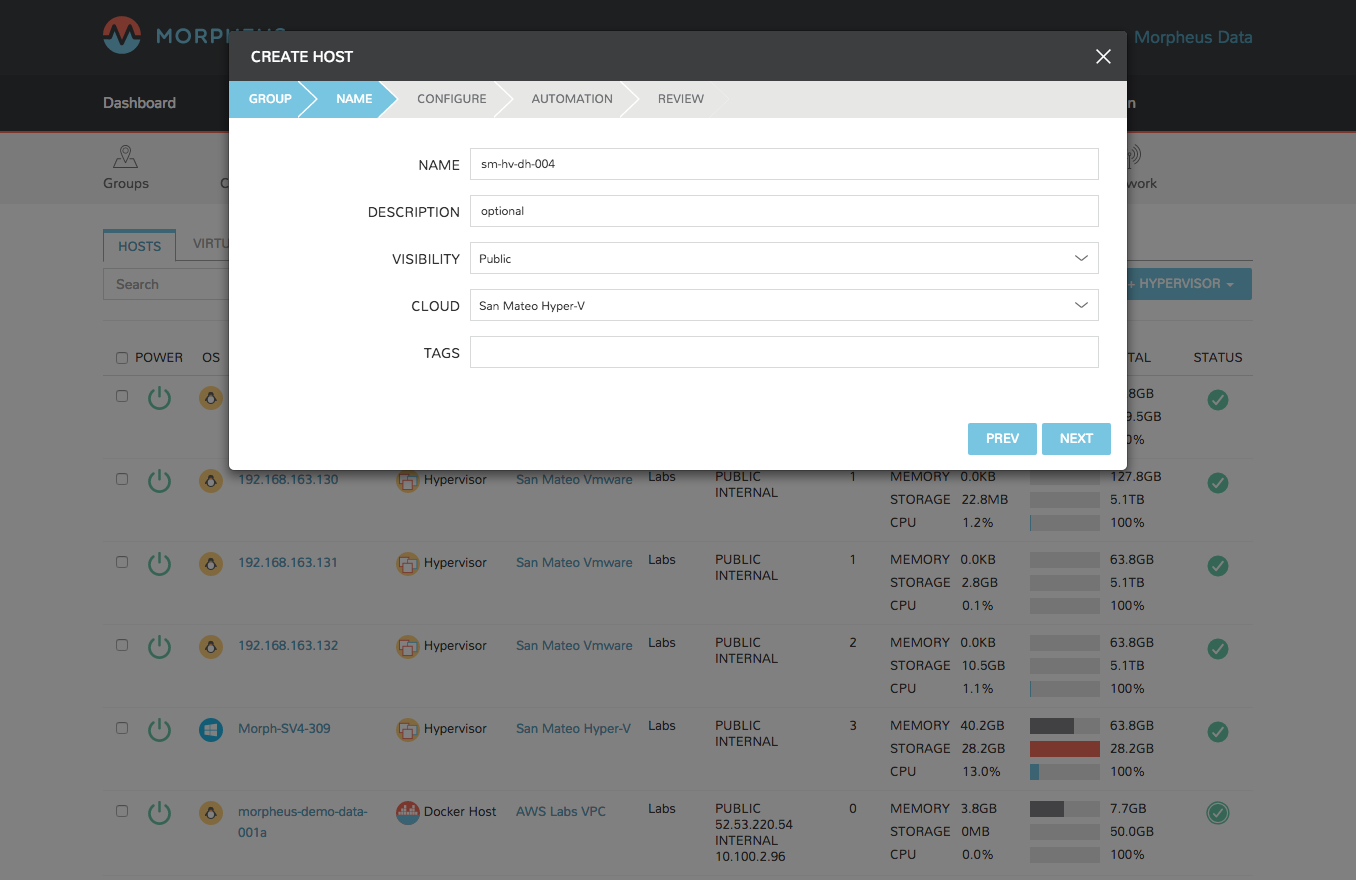Open the San Mateo Hyper-V cloud link

click(x=573, y=729)
